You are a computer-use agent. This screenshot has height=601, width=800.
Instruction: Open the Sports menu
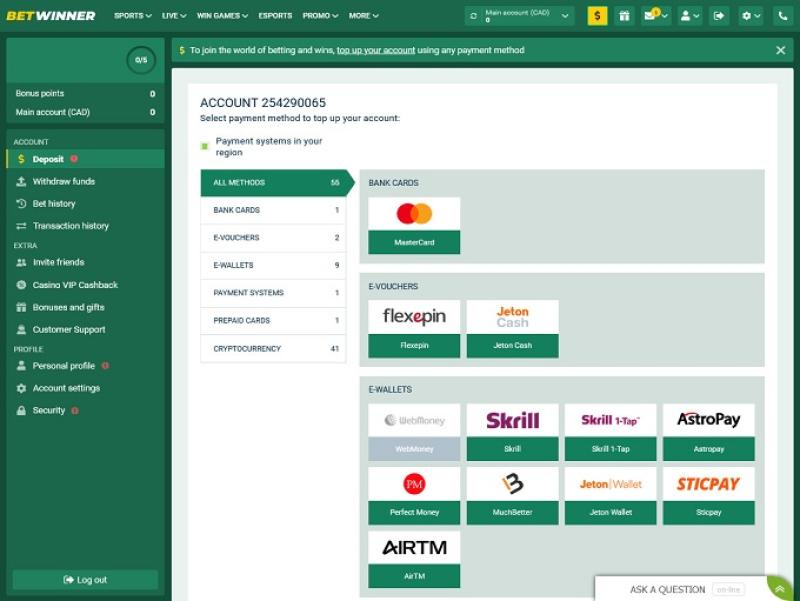pyautogui.click(x=132, y=16)
